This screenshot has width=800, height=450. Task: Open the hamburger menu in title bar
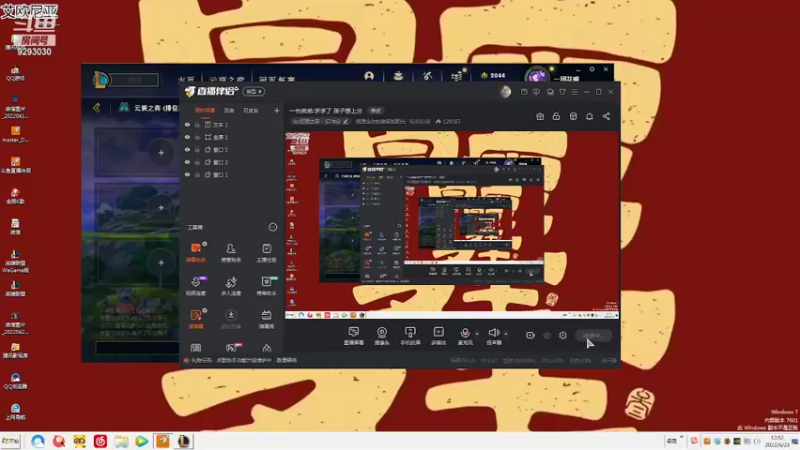coord(574,92)
